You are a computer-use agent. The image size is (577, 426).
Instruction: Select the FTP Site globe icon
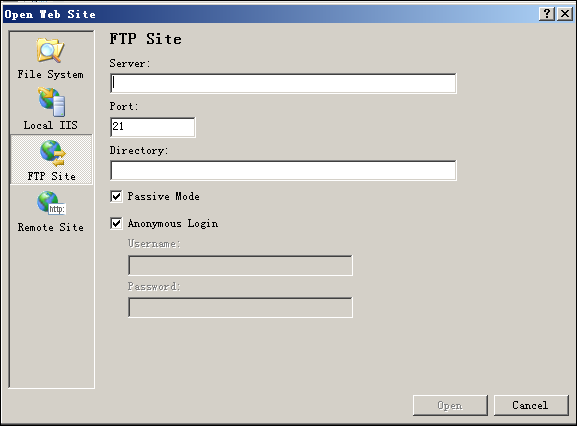tap(52, 153)
